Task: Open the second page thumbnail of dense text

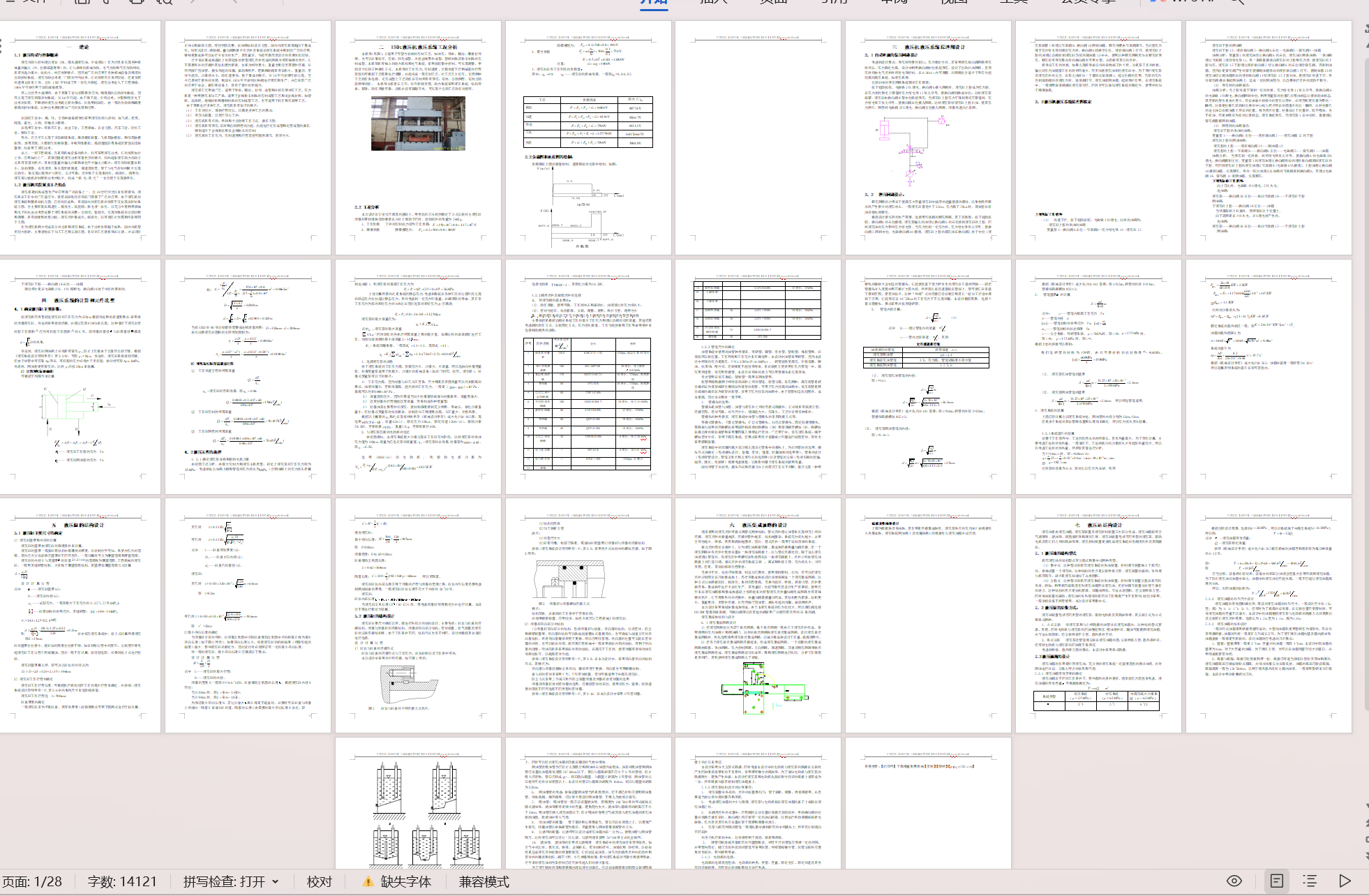Action: point(248,137)
